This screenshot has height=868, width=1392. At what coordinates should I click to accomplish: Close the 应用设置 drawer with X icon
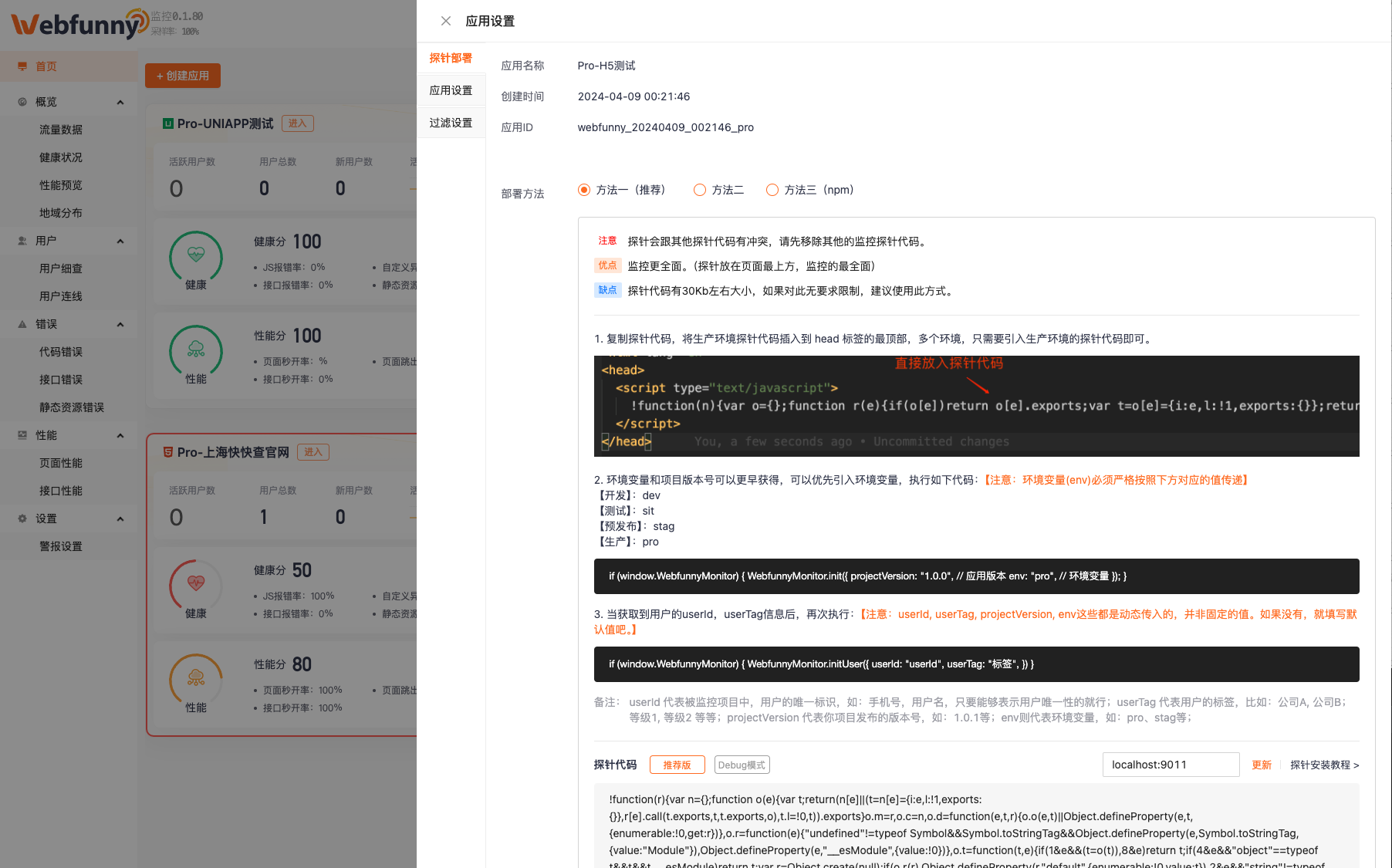point(446,21)
